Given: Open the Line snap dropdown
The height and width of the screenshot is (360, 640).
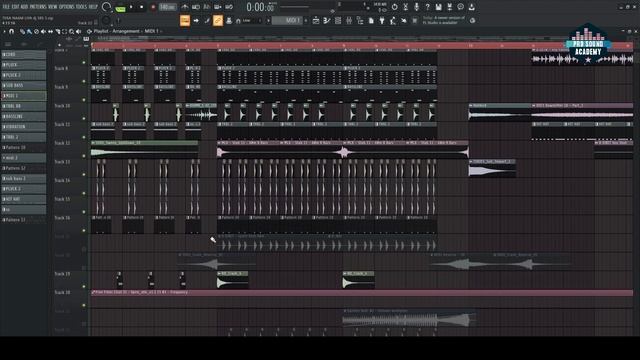Looking at the screenshot, I should pyautogui.click(x=252, y=20).
